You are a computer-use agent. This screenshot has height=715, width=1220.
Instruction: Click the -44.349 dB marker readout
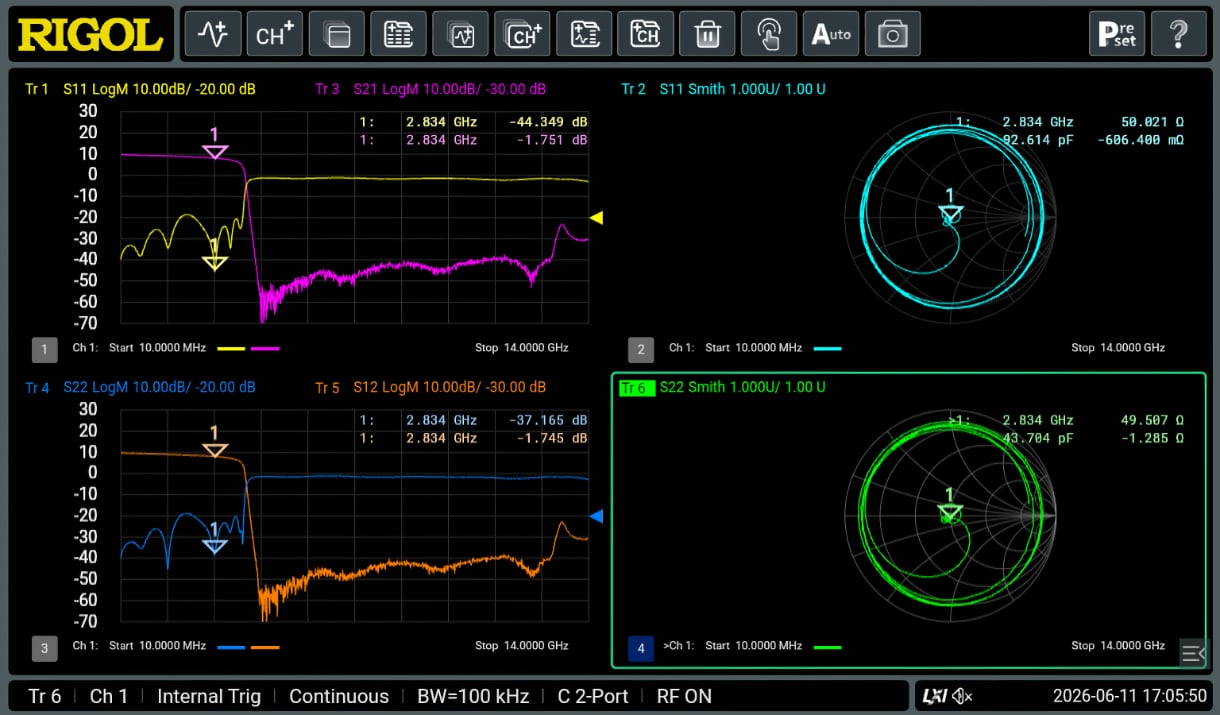tap(548, 122)
